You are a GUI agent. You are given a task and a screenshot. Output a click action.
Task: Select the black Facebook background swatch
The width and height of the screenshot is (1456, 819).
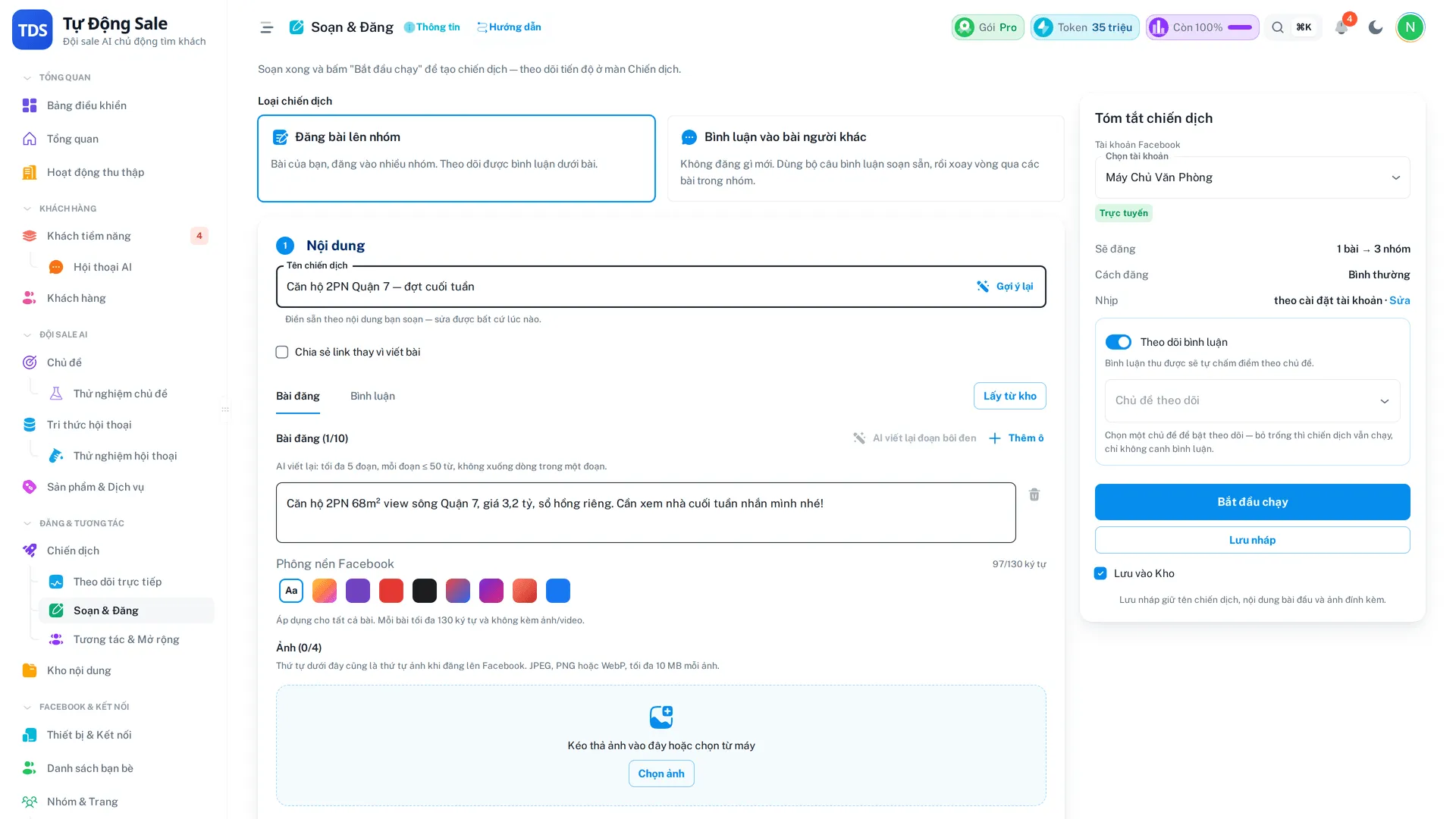(425, 591)
